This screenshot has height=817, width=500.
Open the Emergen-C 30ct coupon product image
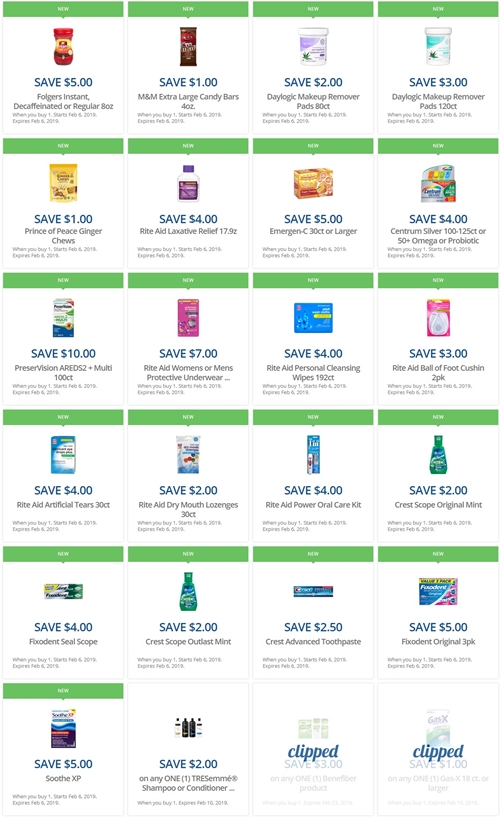coord(313,183)
